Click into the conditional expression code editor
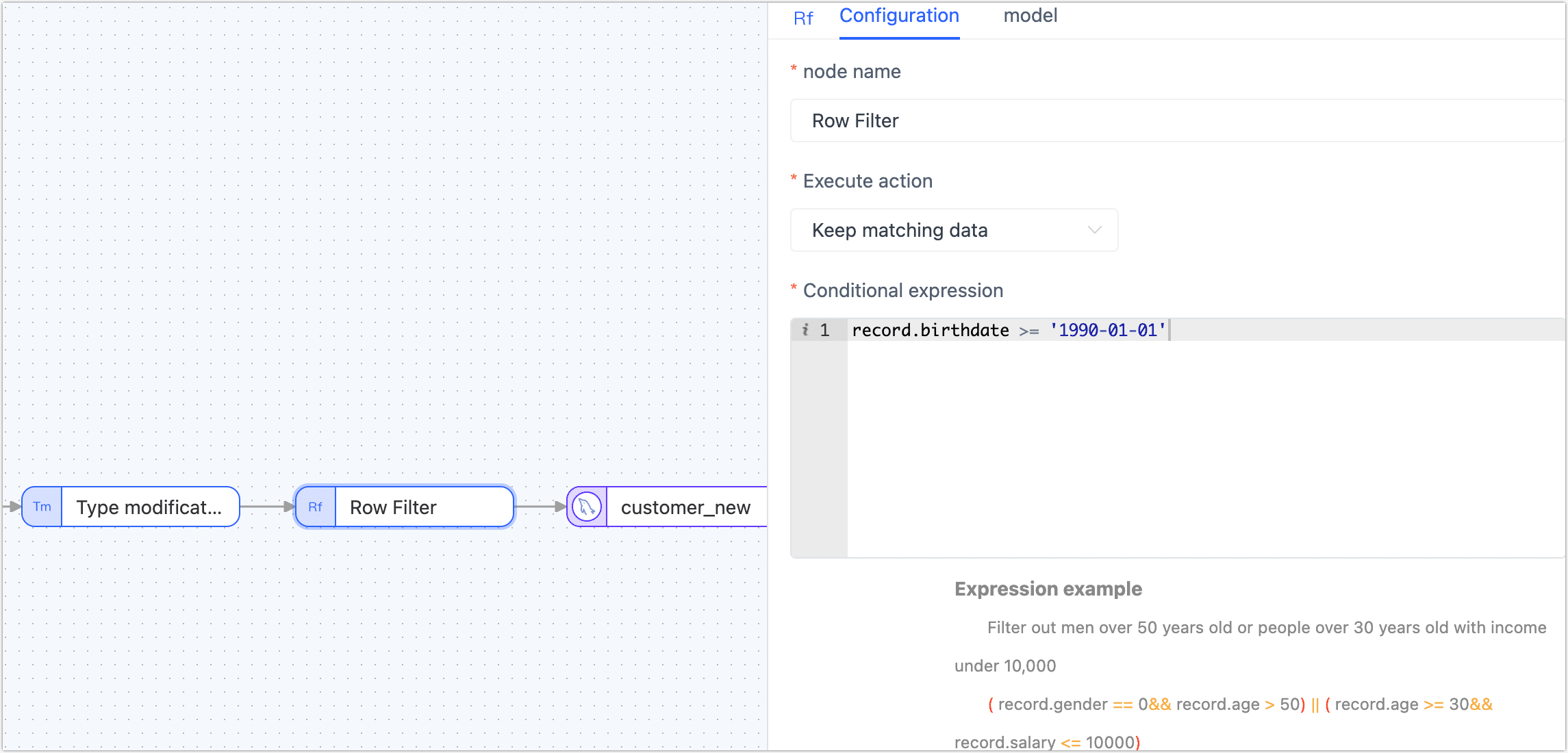 (1205, 445)
